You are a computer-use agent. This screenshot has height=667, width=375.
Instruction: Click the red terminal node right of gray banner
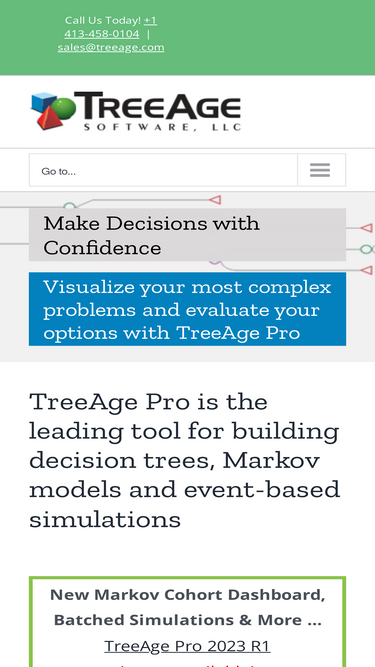[366, 228]
